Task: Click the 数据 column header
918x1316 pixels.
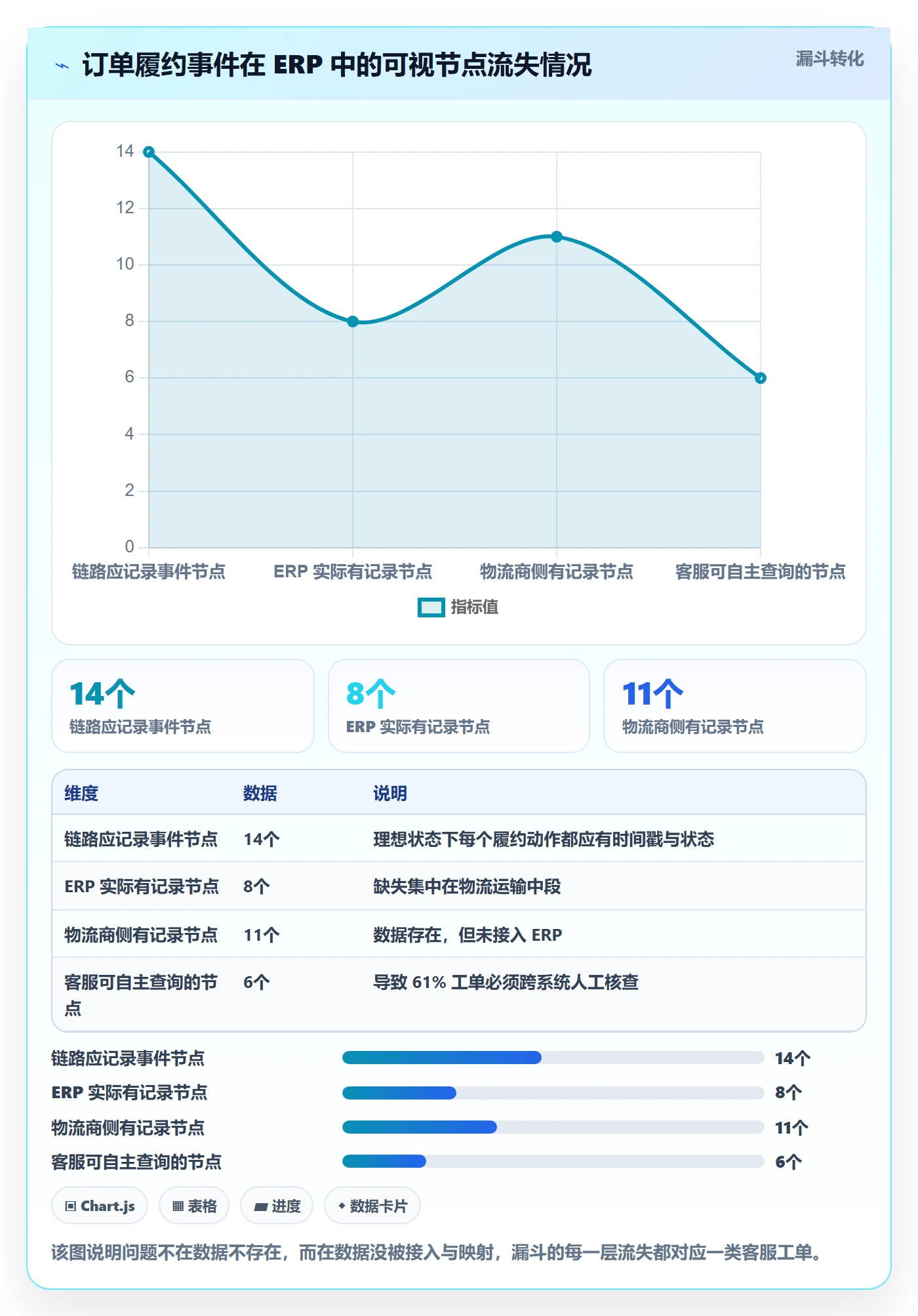Action: [x=260, y=793]
